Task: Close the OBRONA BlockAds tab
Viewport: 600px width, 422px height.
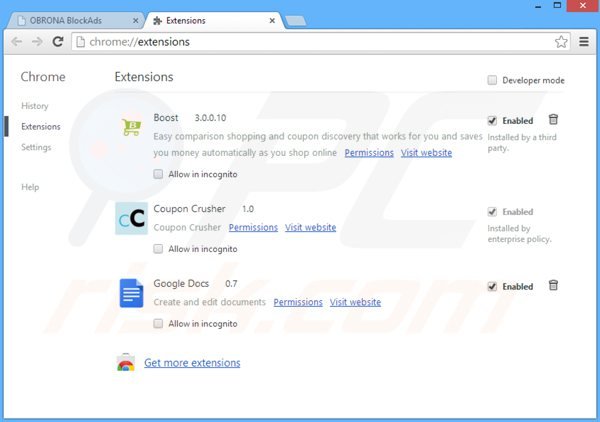Action: tap(135, 21)
